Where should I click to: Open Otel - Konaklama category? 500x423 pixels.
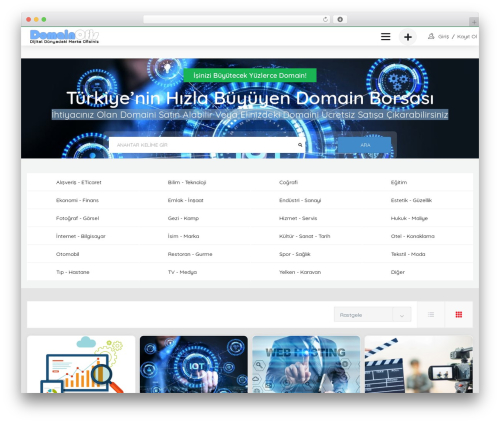[x=413, y=236]
